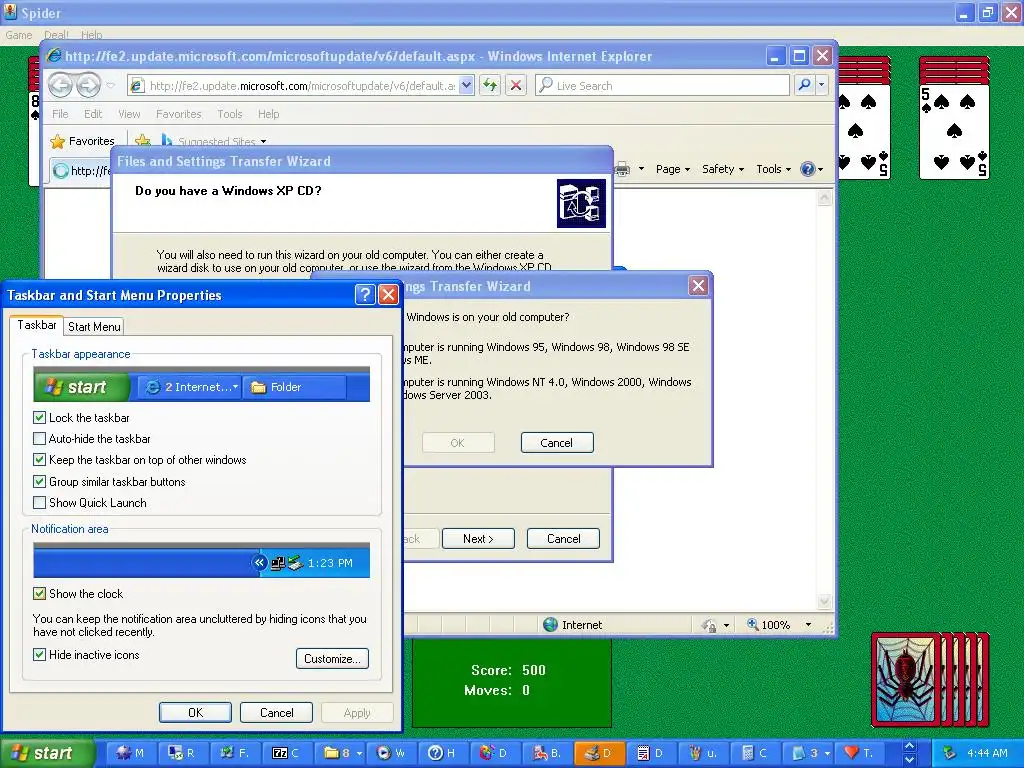Click the IE page scrollbar up arrow
Viewport: 1024px width, 768px height.
coord(824,198)
